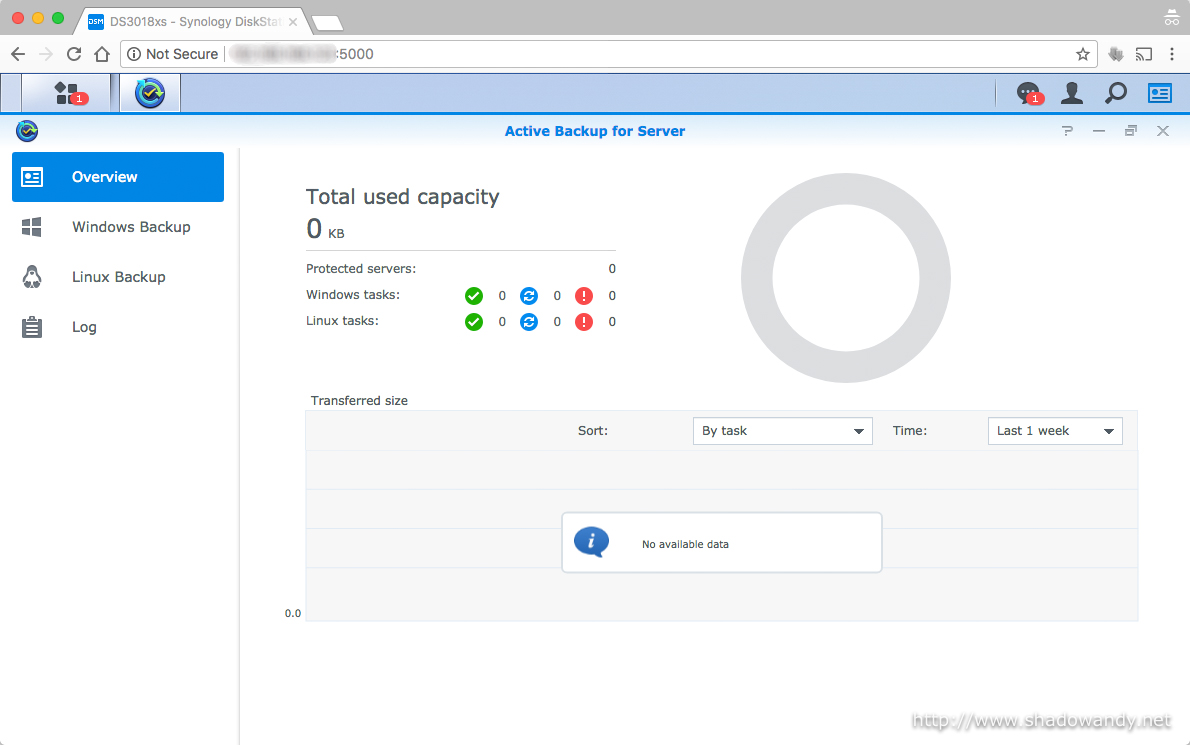This screenshot has width=1190, height=745.
Task: Click the Active Backup taskbar icon
Action: click(150, 93)
